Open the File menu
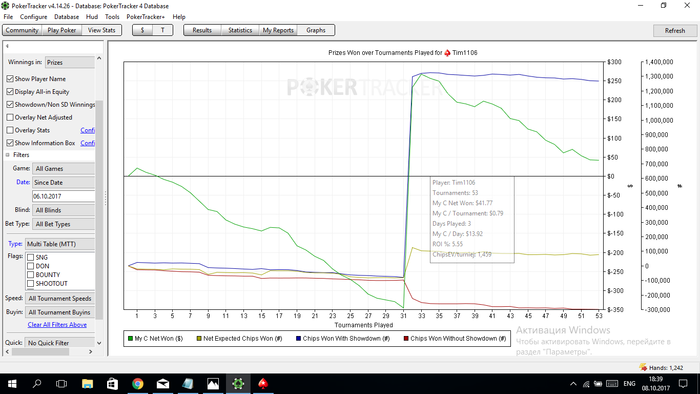The image size is (700, 394). pos(8,17)
